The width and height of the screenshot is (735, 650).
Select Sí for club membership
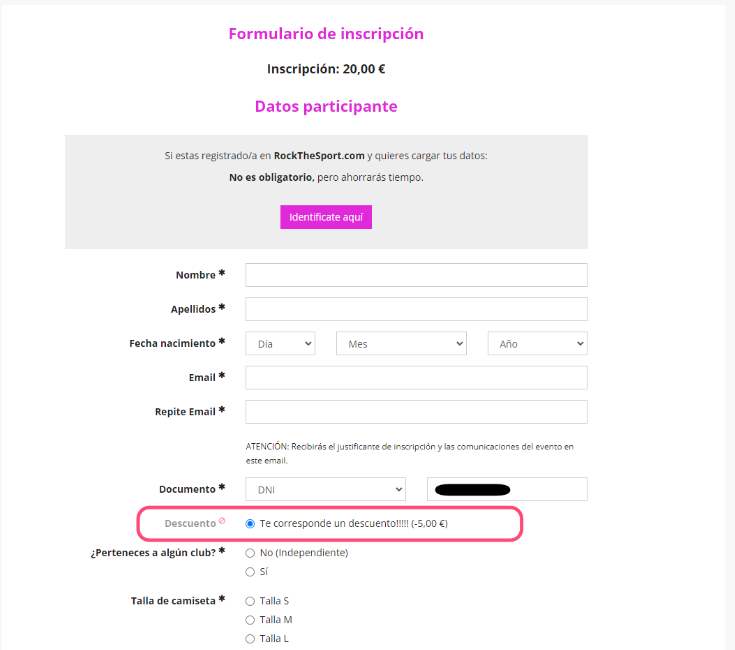250,572
